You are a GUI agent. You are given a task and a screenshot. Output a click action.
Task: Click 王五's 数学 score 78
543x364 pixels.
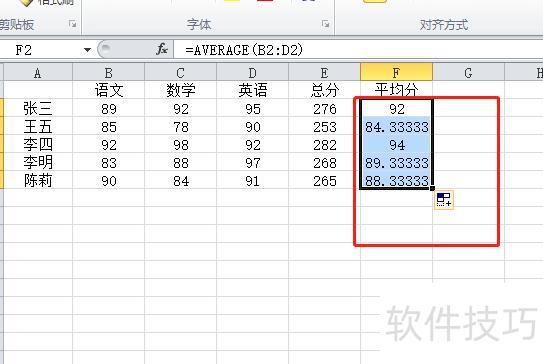pos(180,127)
